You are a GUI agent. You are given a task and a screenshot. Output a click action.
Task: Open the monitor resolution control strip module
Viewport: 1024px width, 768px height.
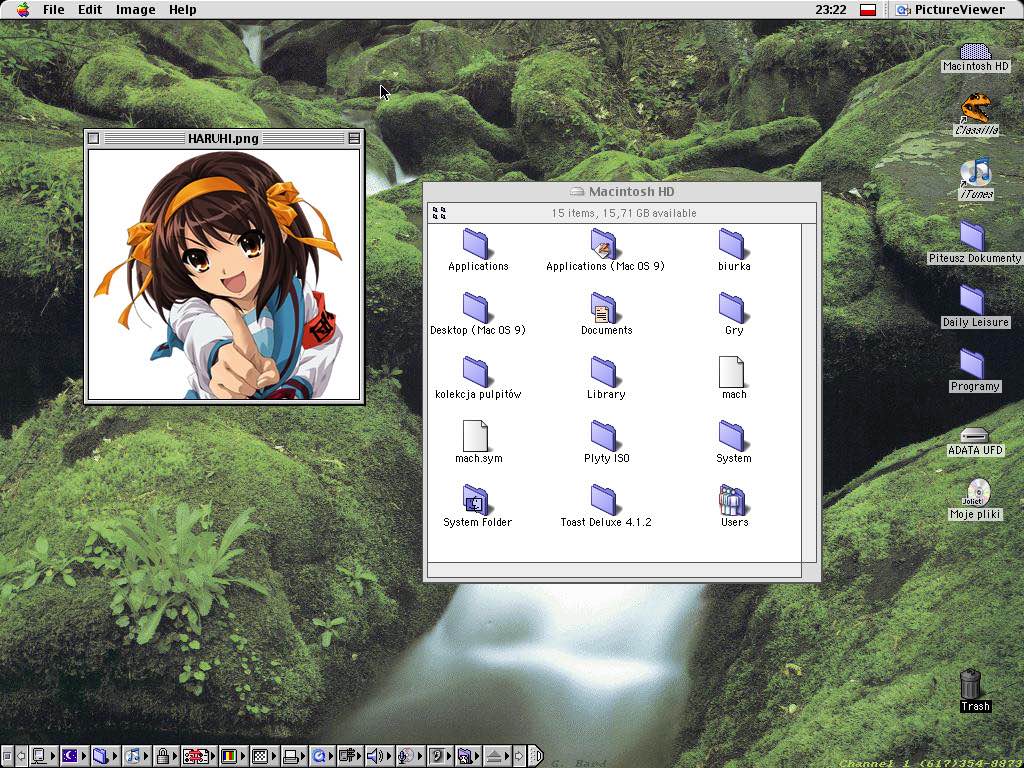264,756
